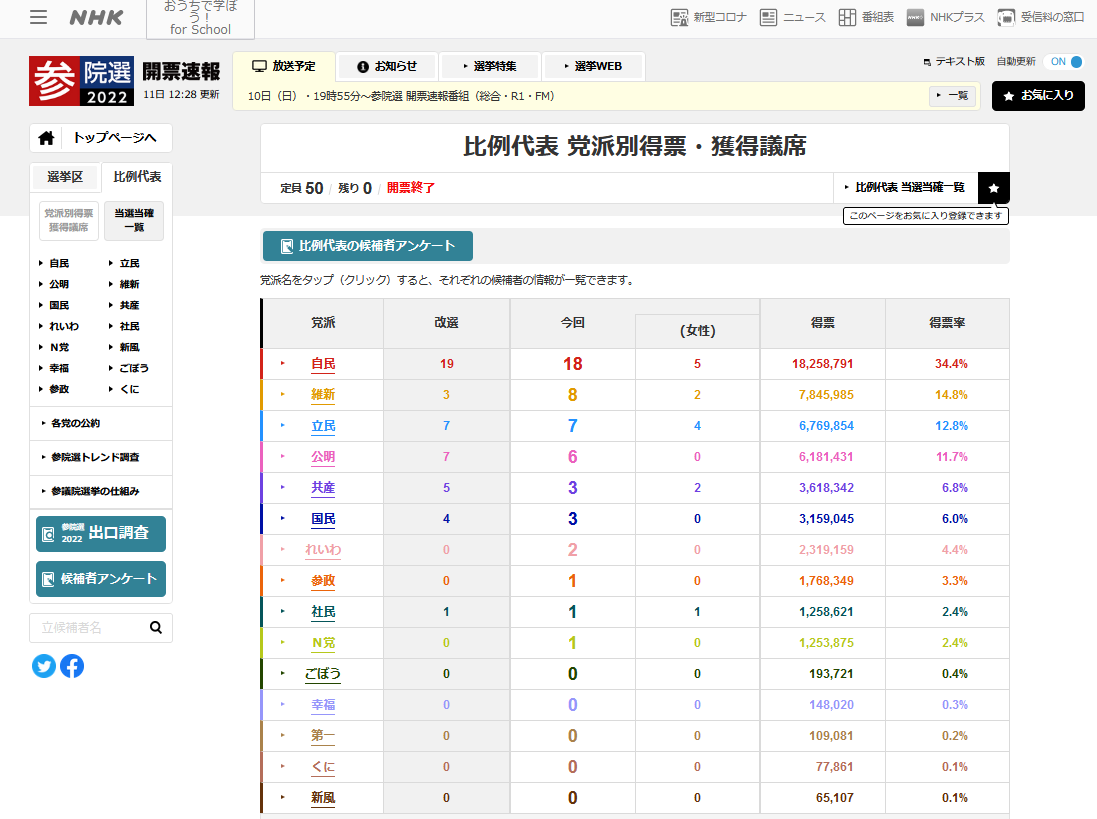Click the Twitter share icon
1097x819 pixels.
tap(44, 666)
